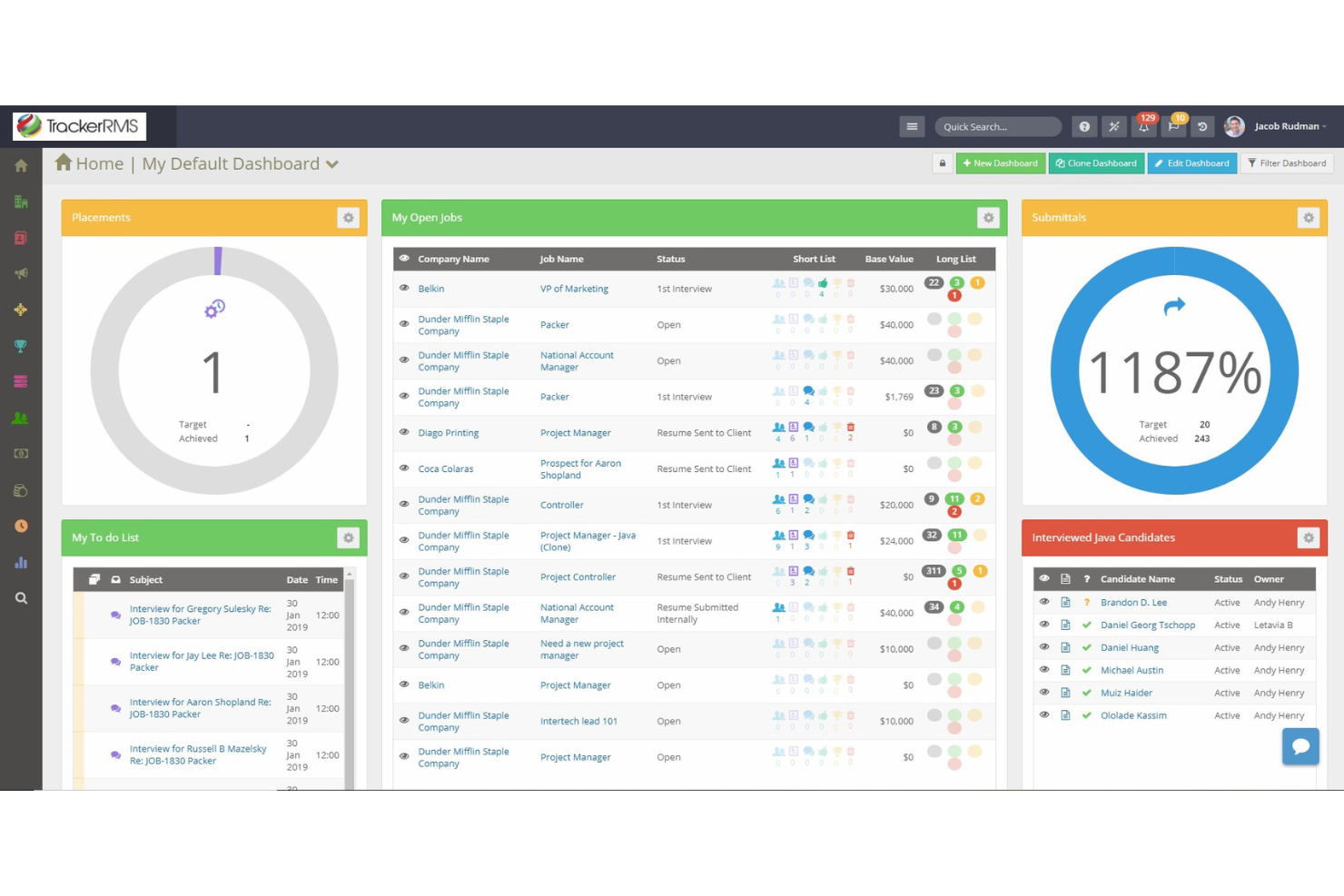The image size is (1344, 896).
Task: Click the Clone Dashboard button
Action: [1096, 163]
